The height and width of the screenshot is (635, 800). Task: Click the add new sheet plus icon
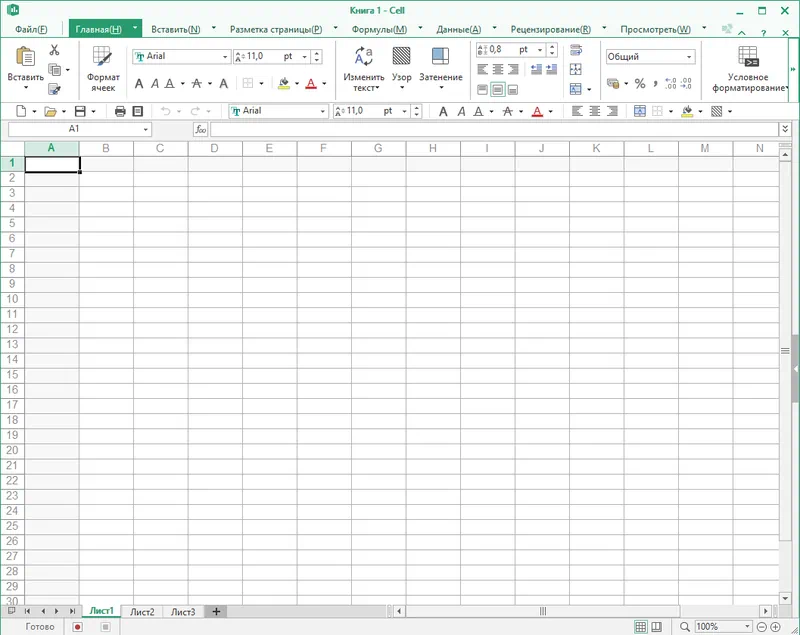click(215, 611)
